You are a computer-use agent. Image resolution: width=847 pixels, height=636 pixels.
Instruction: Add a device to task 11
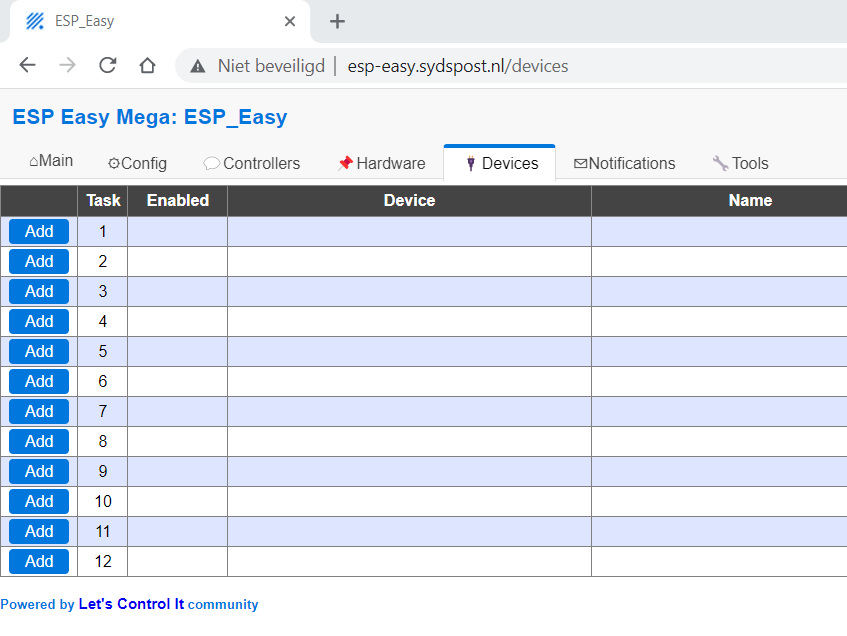point(39,531)
